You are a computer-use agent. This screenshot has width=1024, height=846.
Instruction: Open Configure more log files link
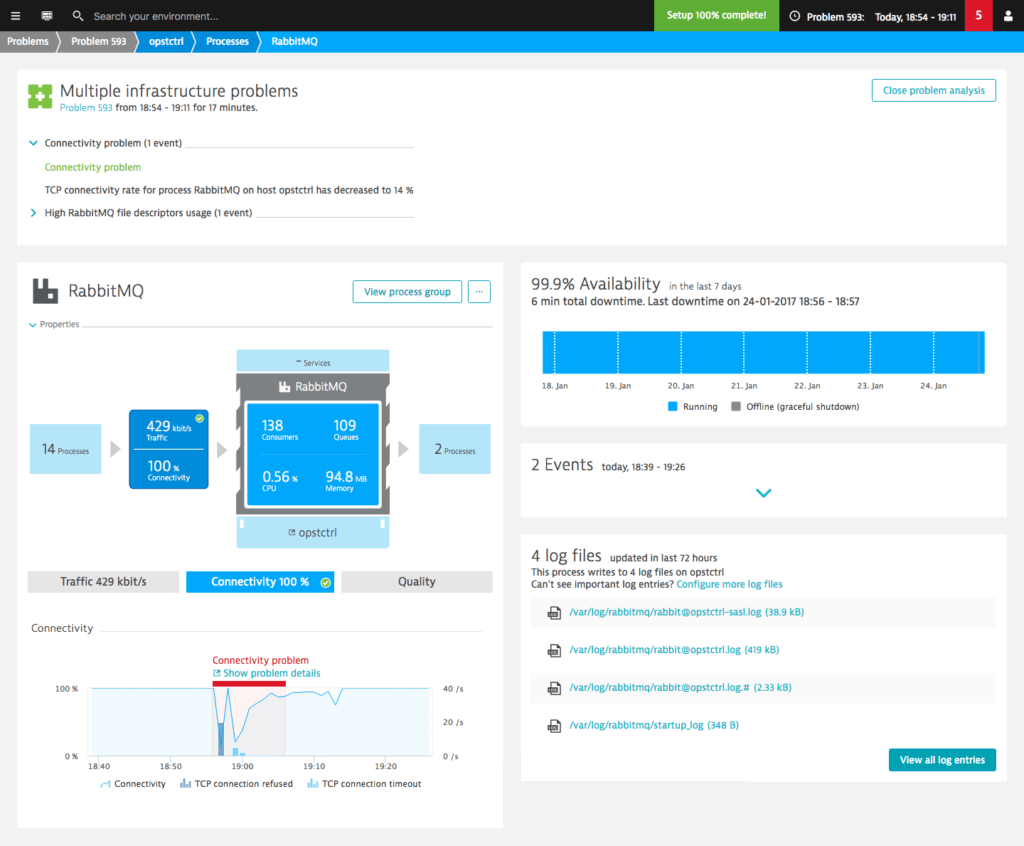tap(729, 584)
